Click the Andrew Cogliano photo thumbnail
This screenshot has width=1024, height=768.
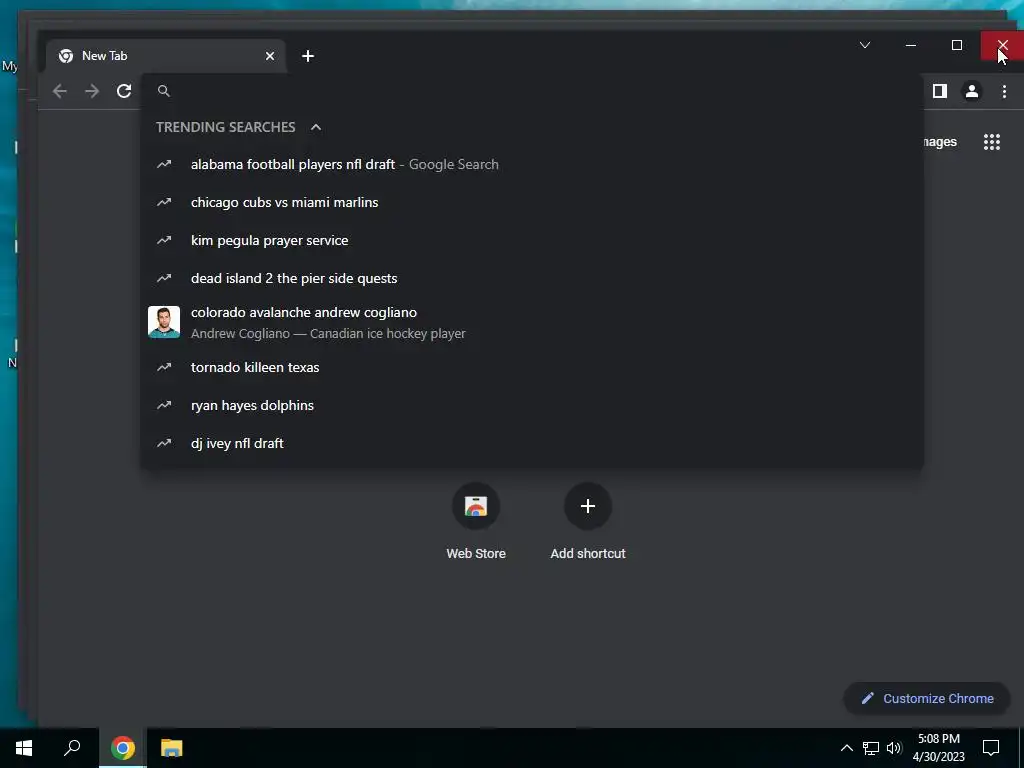(x=164, y=322)
